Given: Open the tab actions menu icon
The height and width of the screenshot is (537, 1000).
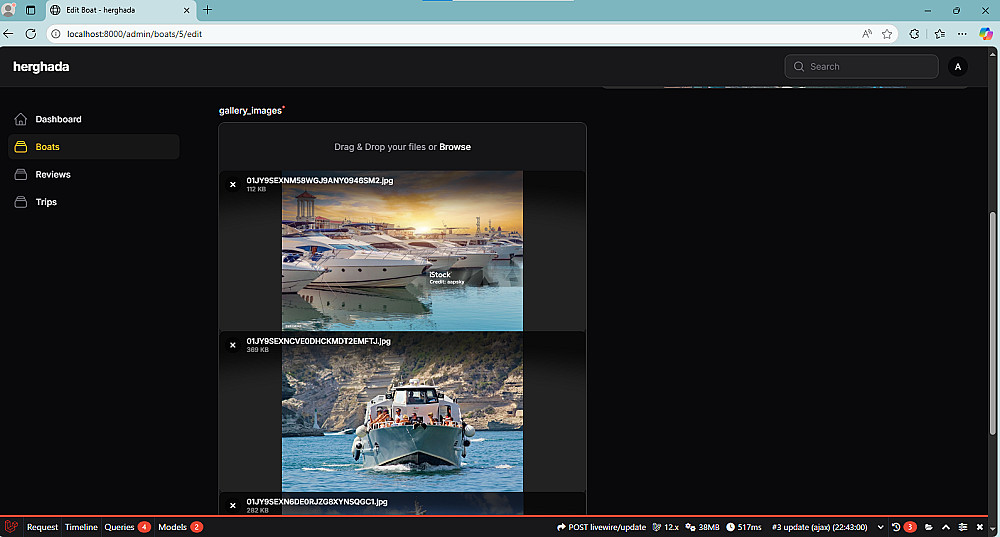Looking at the screenshot, I should click(31, 10).
